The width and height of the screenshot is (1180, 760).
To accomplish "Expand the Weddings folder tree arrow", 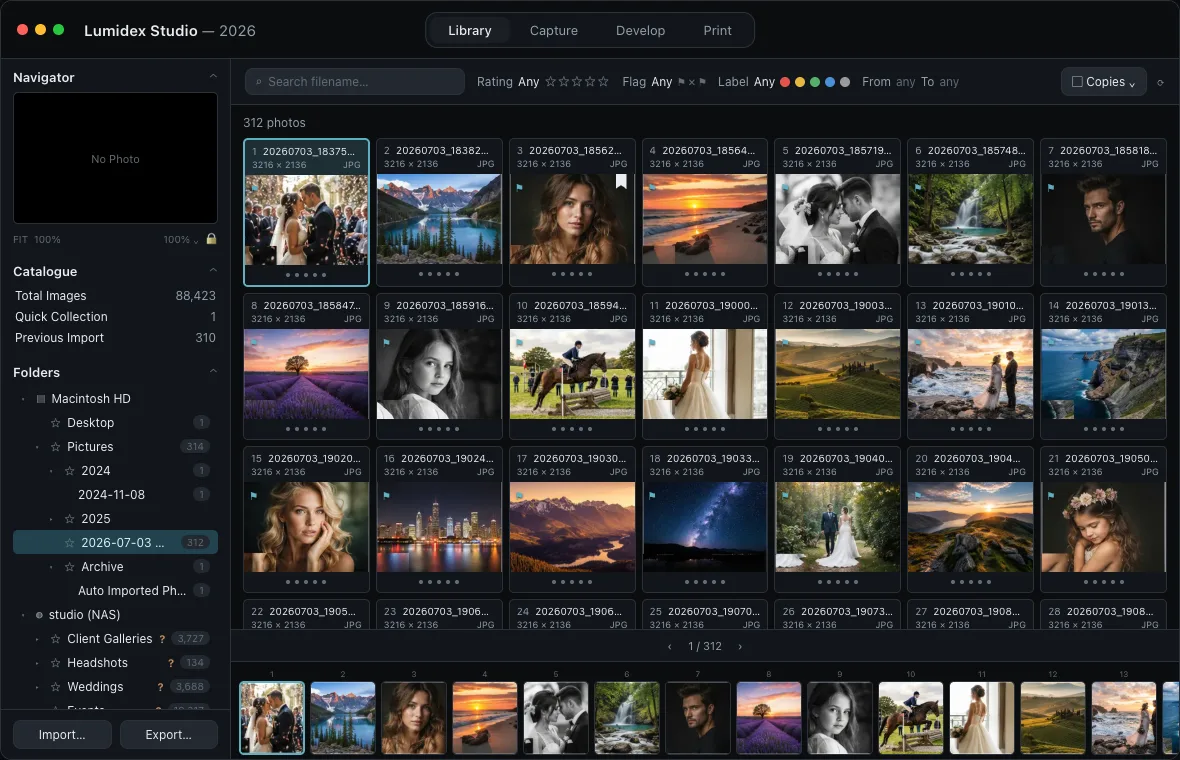I will (x=37, y=687).
